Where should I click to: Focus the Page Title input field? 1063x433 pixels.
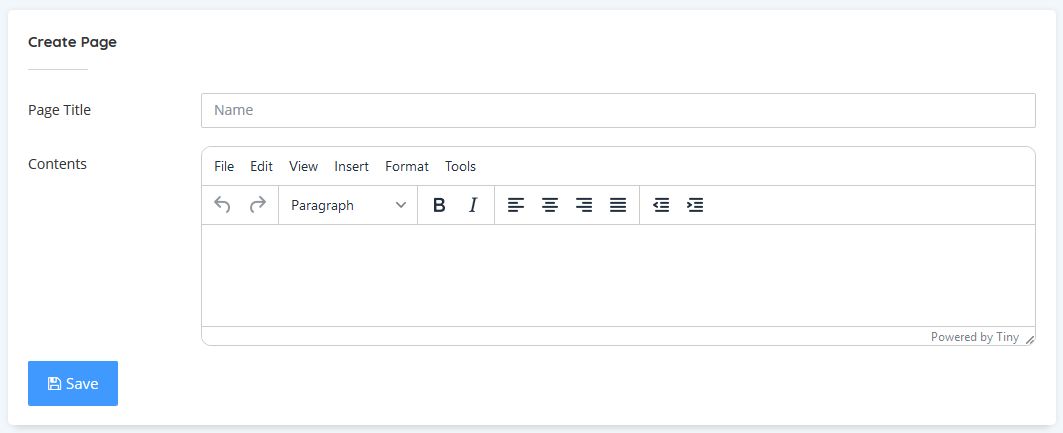tap(617, 110)
